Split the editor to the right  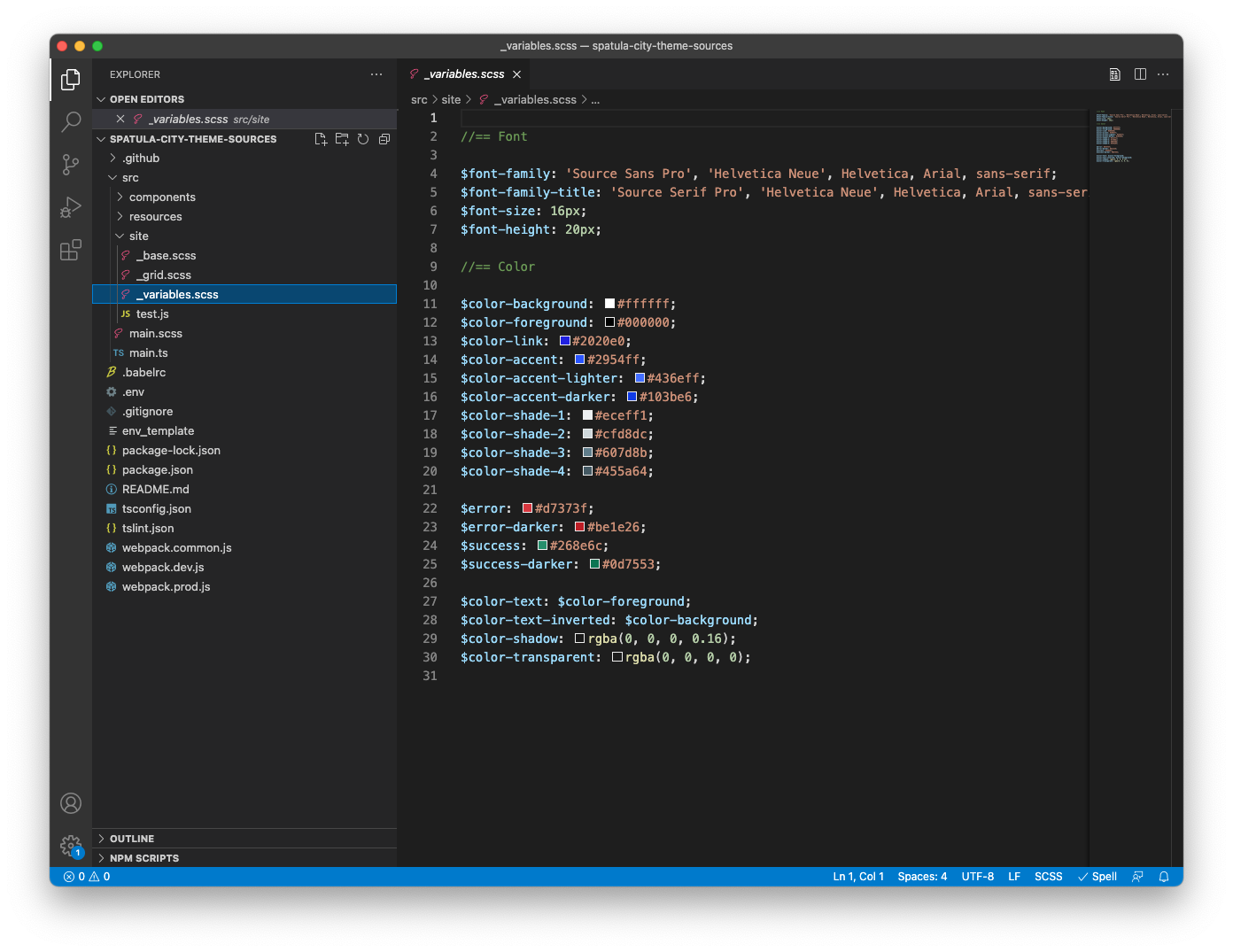point(1140,74)
